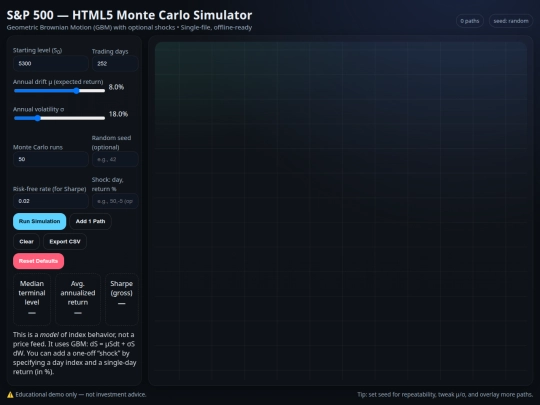Focus the Trading days input field
The width and height of the screenshot is (540, 405).
click(x=115, y=64)
